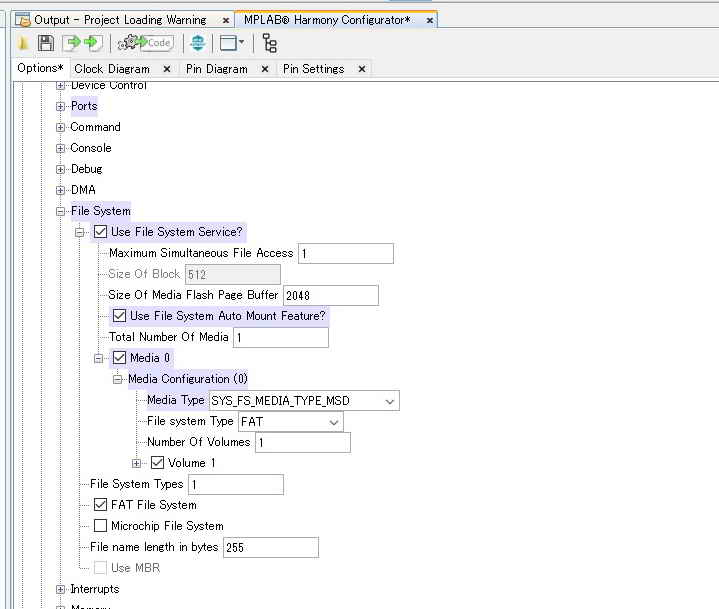Enable Microchip File System checkbox

100,526
